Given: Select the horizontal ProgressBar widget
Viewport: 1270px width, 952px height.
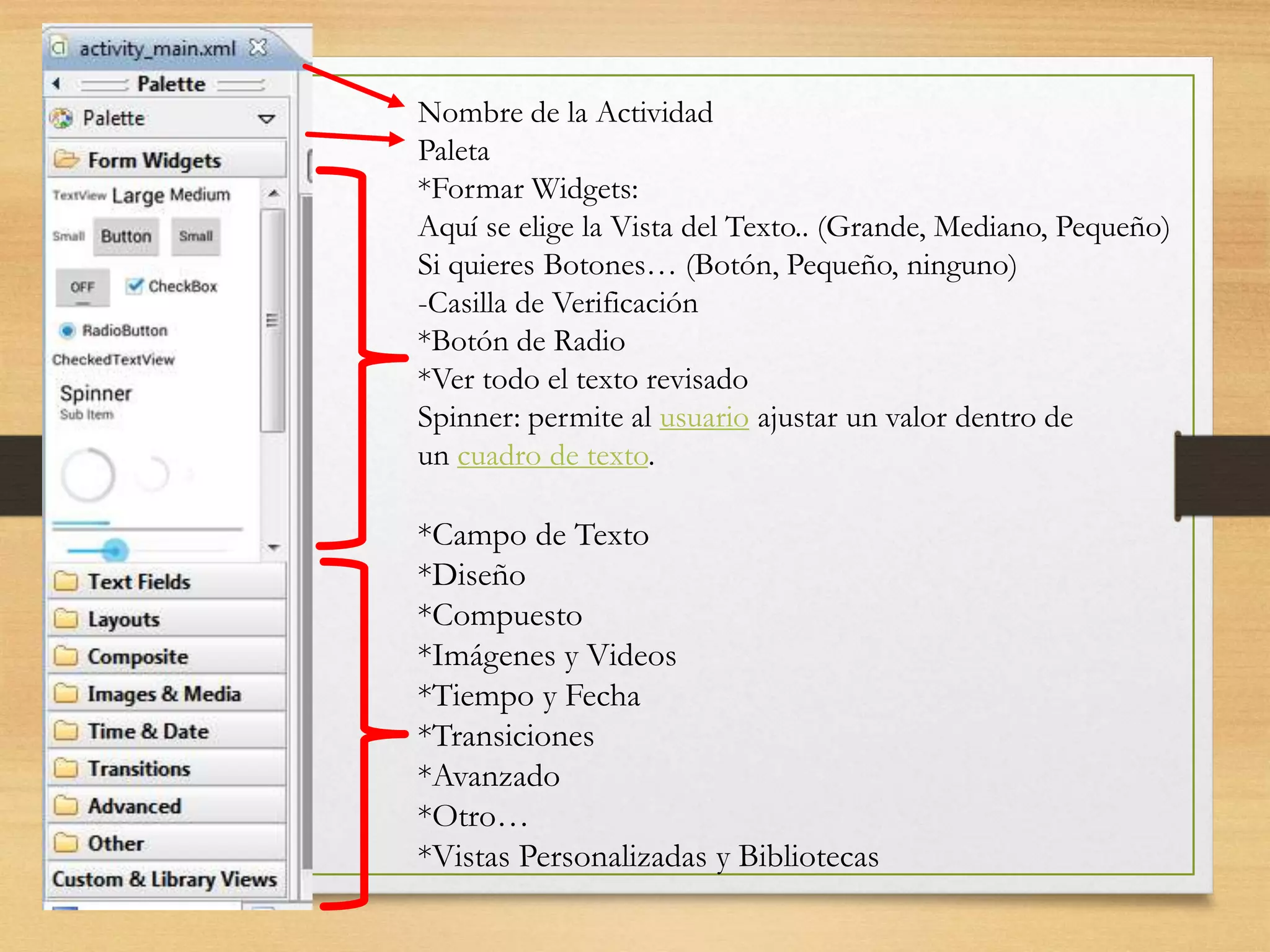Looking at the screenshot, I should tap(148, 526).
